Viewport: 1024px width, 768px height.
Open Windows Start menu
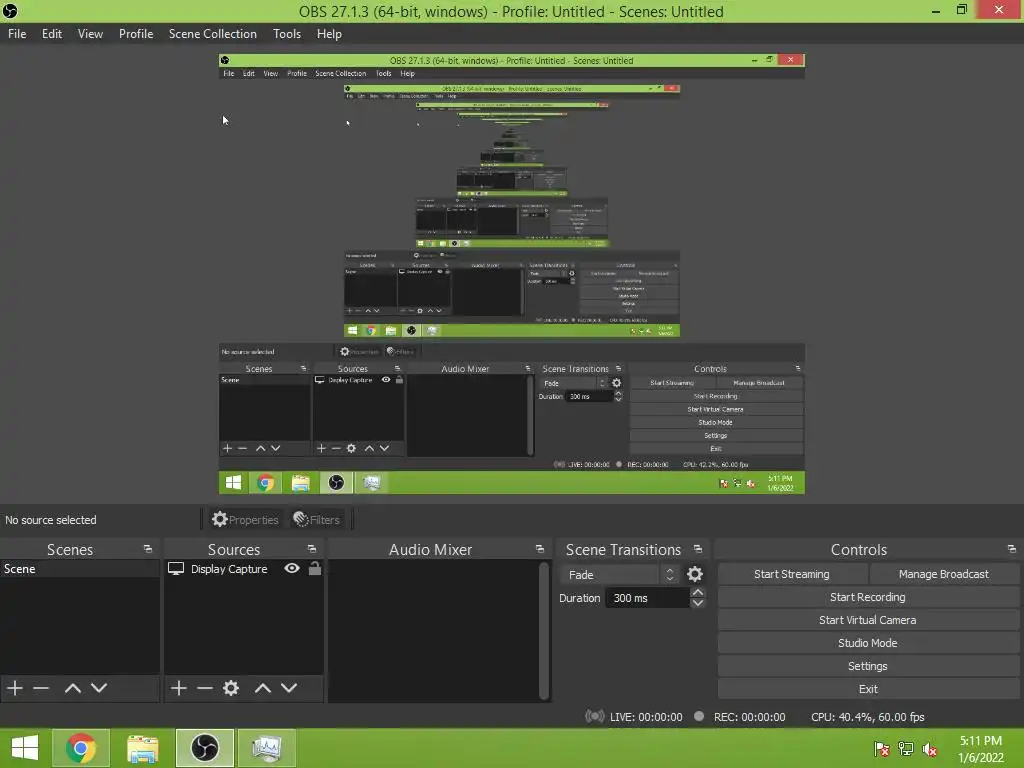coord(25,748)
